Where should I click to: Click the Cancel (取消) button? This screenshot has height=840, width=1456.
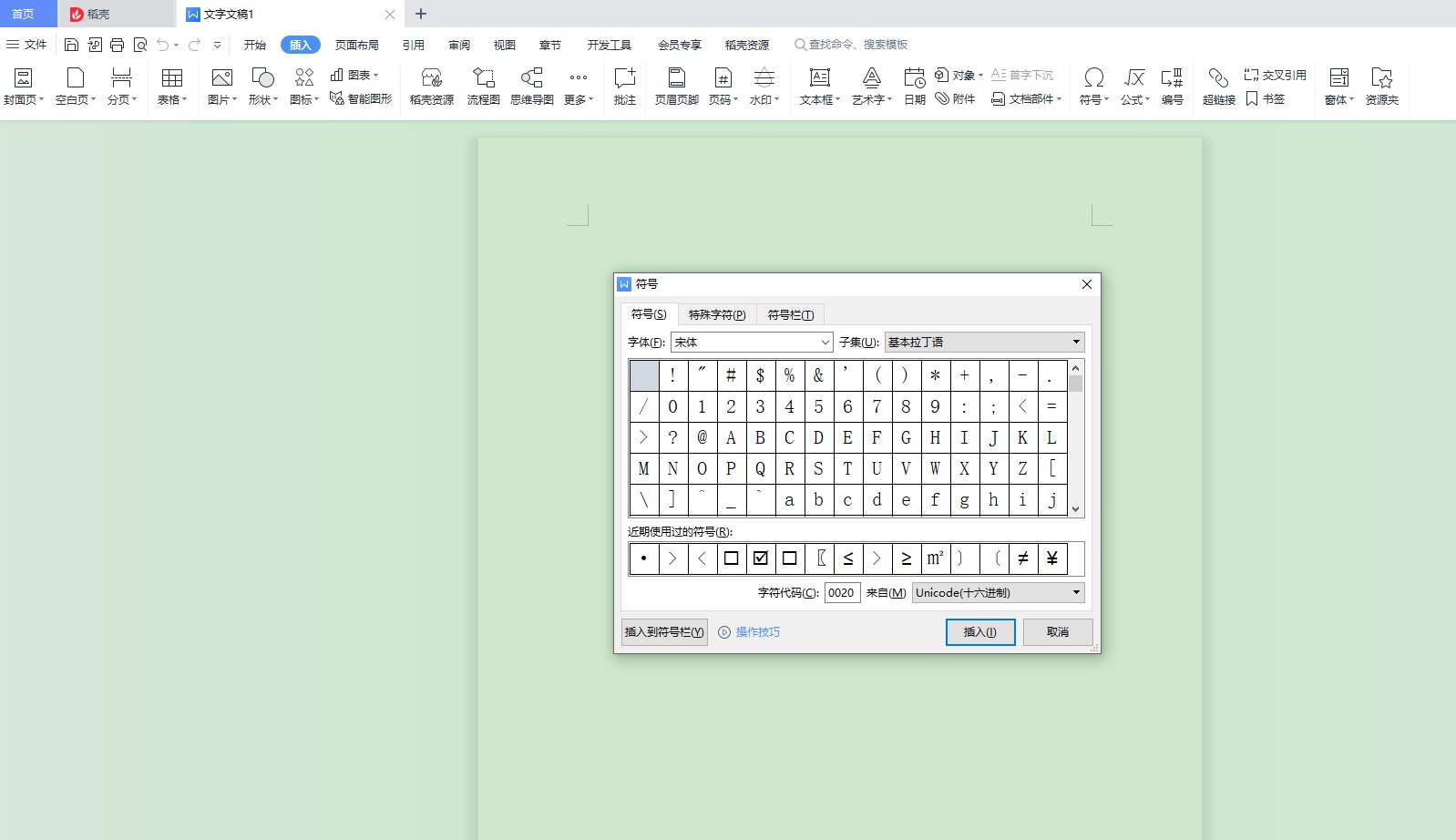click(1058, 632)
